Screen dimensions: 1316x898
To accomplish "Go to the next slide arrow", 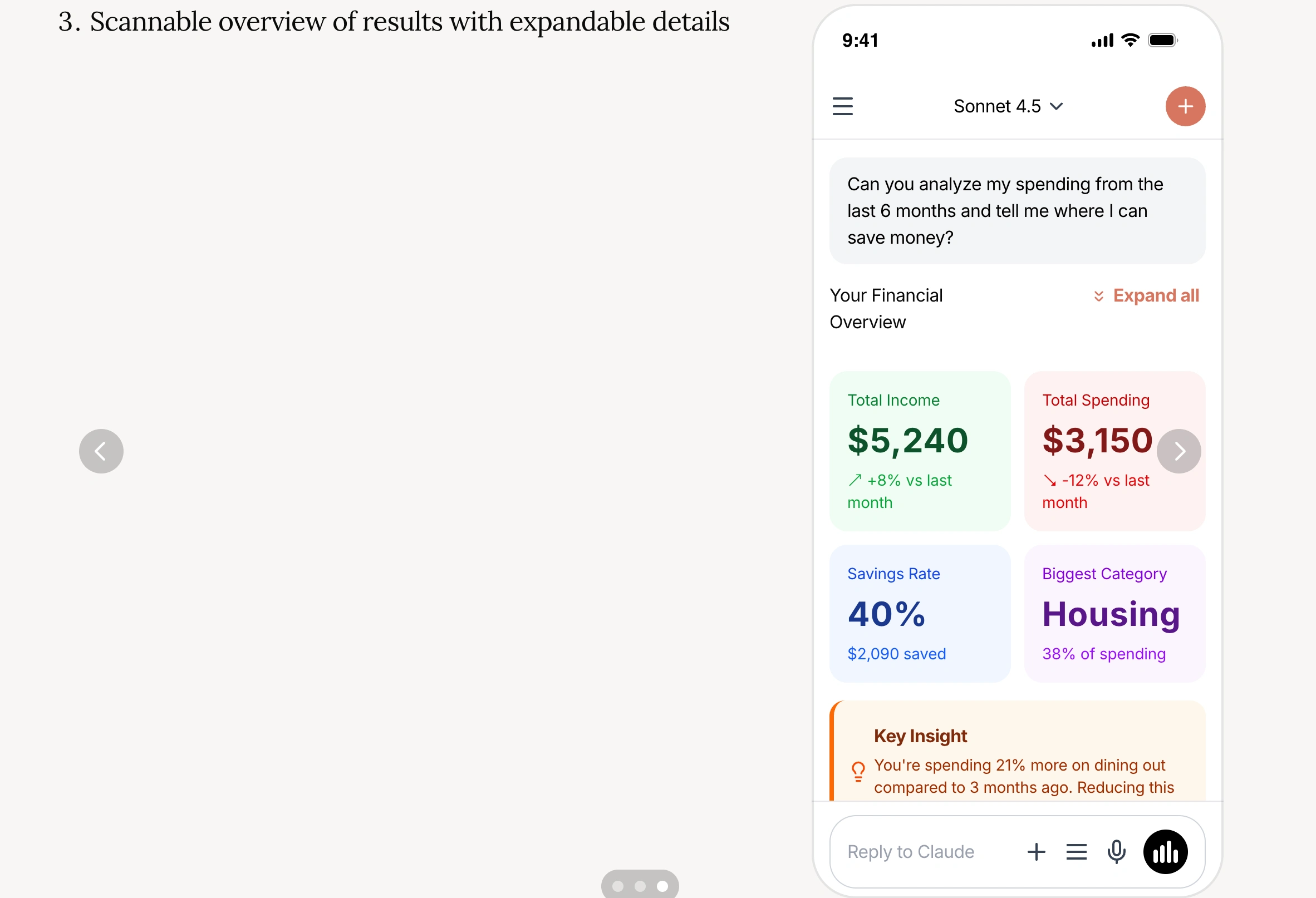I will pos(1178,451).
